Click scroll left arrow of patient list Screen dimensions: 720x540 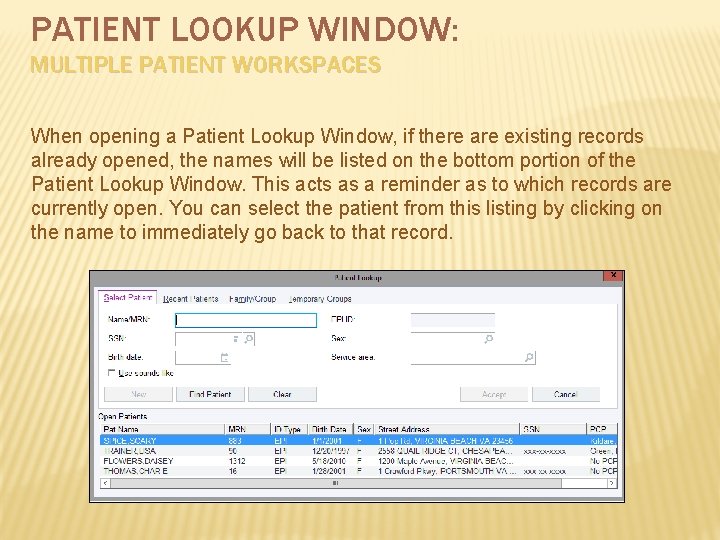click(x=106, y=483)
